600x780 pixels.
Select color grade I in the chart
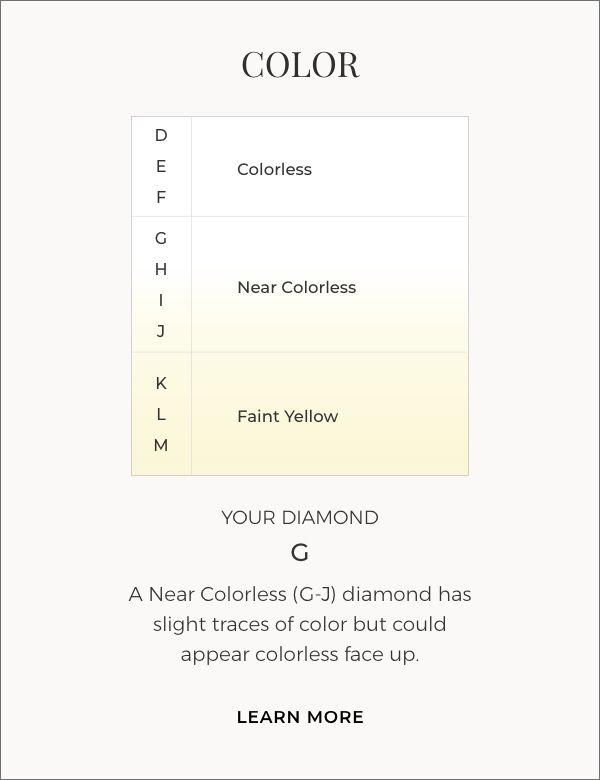pos(161,300)
